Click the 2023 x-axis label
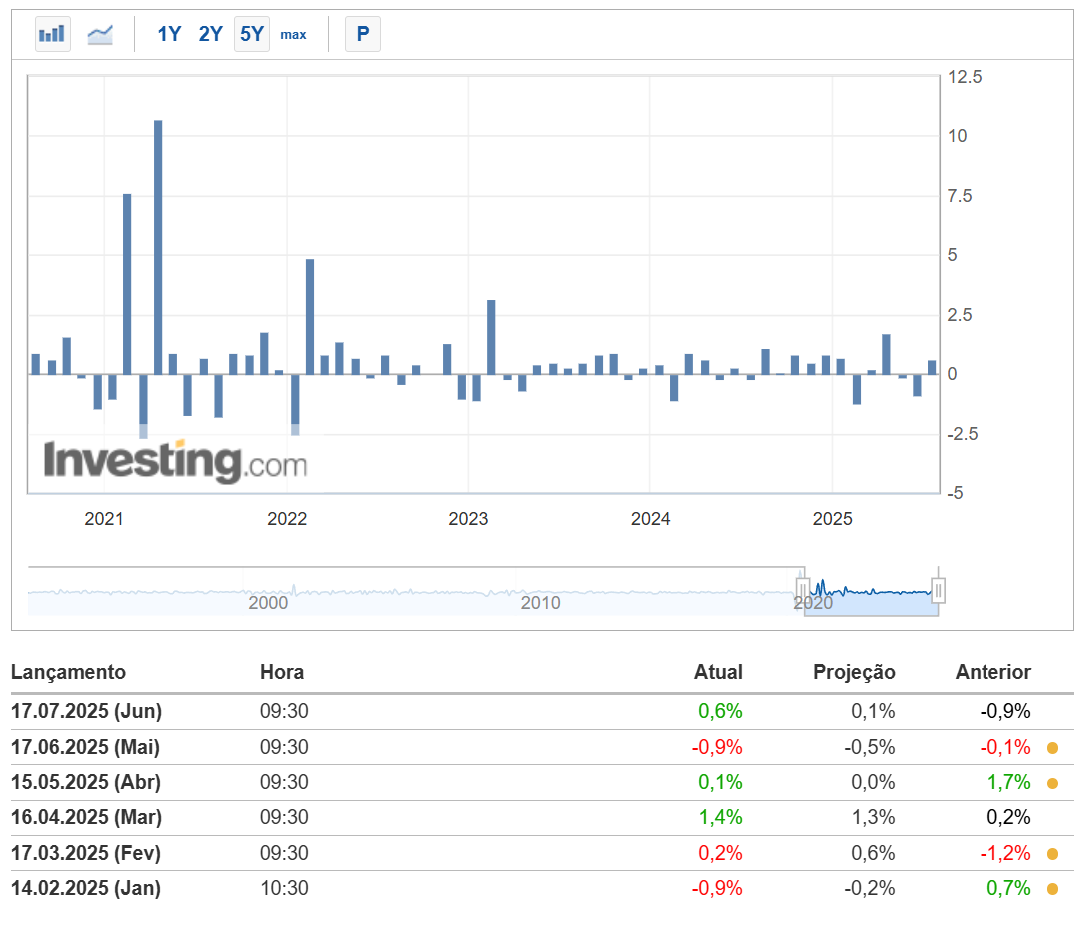Viewport: 1084px width, 928px height. (468, 519)
